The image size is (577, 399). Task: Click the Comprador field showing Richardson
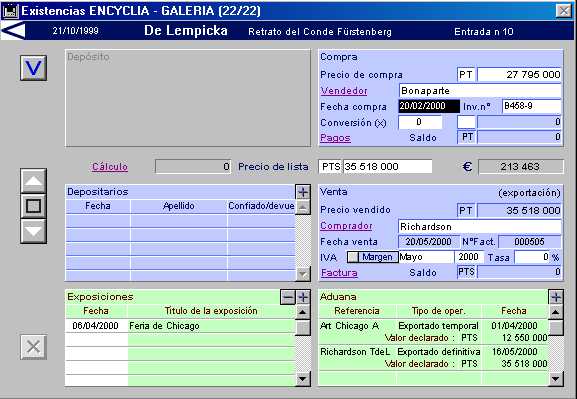[x=480, y=226]
